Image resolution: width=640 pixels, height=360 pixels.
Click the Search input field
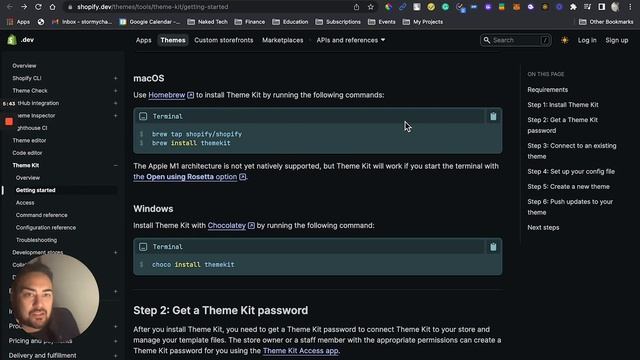click(x=516, y=40)
